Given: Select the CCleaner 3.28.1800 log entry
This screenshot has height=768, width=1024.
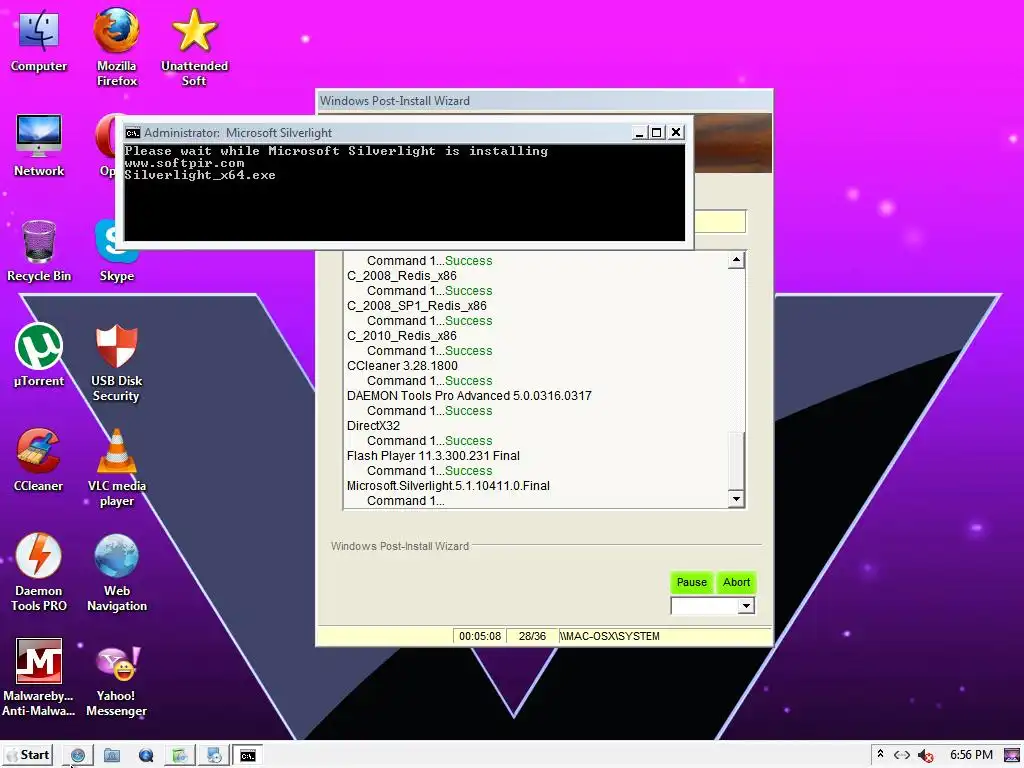Looking at the screenshot, I should pos(402,366).
